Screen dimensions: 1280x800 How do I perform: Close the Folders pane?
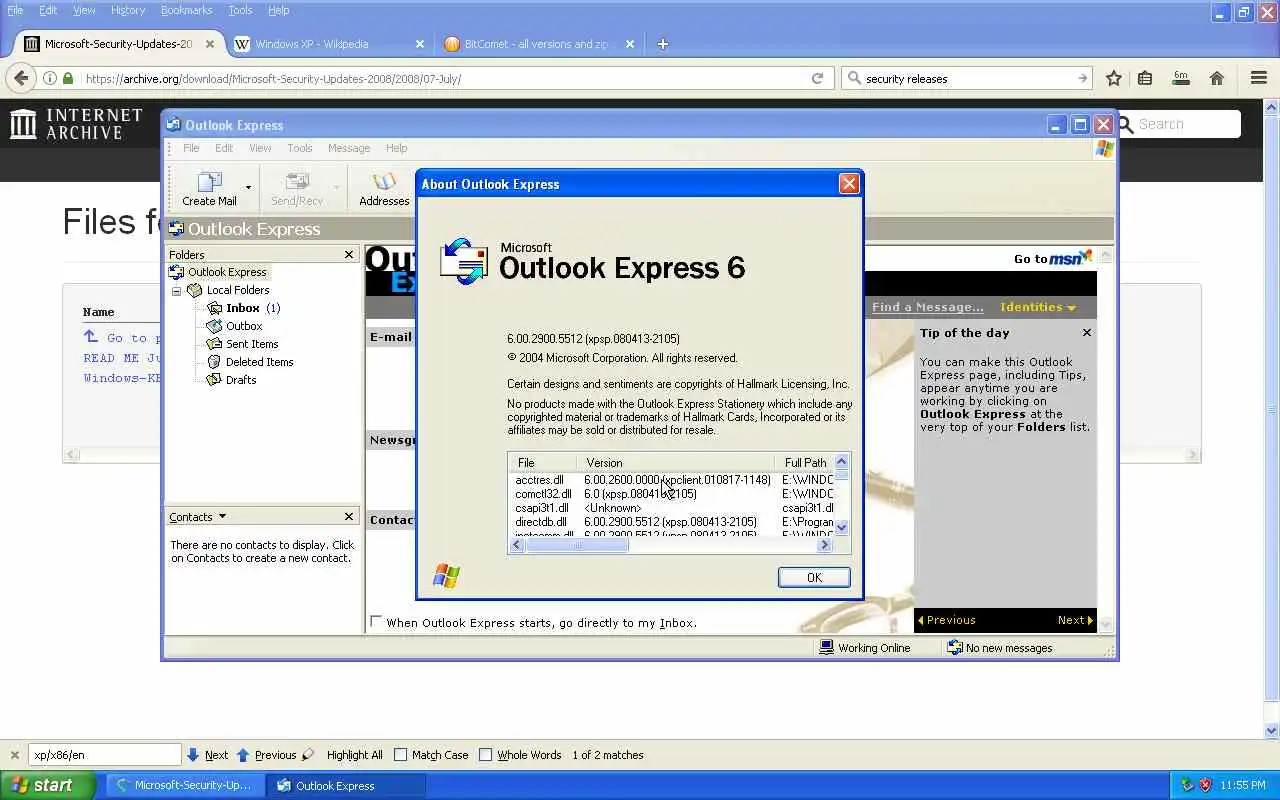(x=349, y=255)
